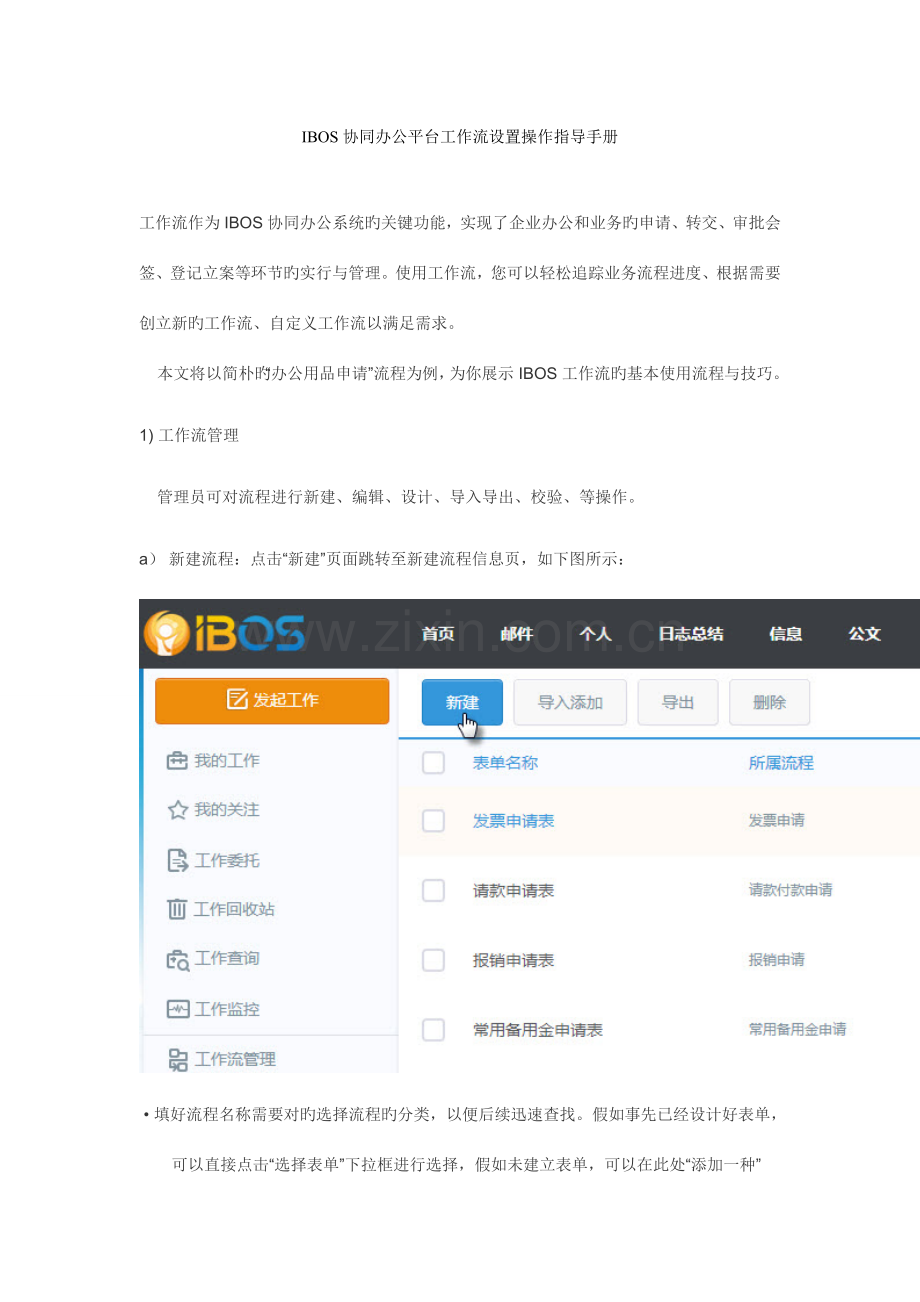Open the 首页 navigation tab
The width and height of the screenshot is (920, 1302).
click(x=438, y=634)
